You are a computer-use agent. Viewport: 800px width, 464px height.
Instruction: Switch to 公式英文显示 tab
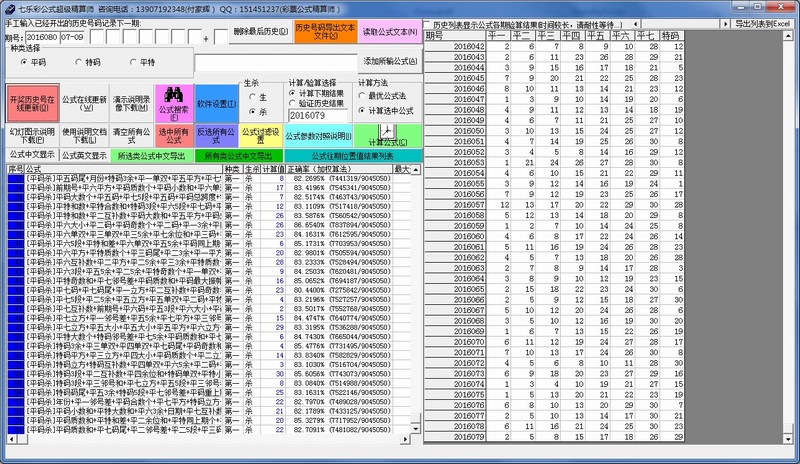pos(84,156)
